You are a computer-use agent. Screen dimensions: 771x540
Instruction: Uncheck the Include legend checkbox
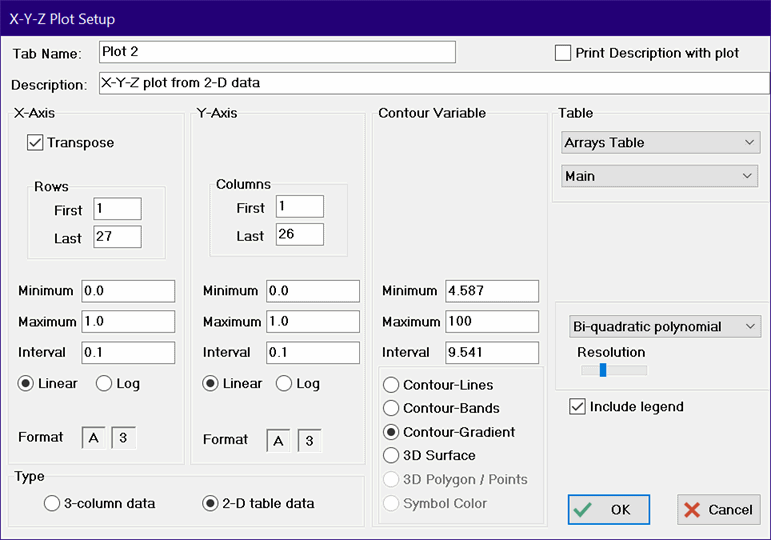tap(577, 407)
